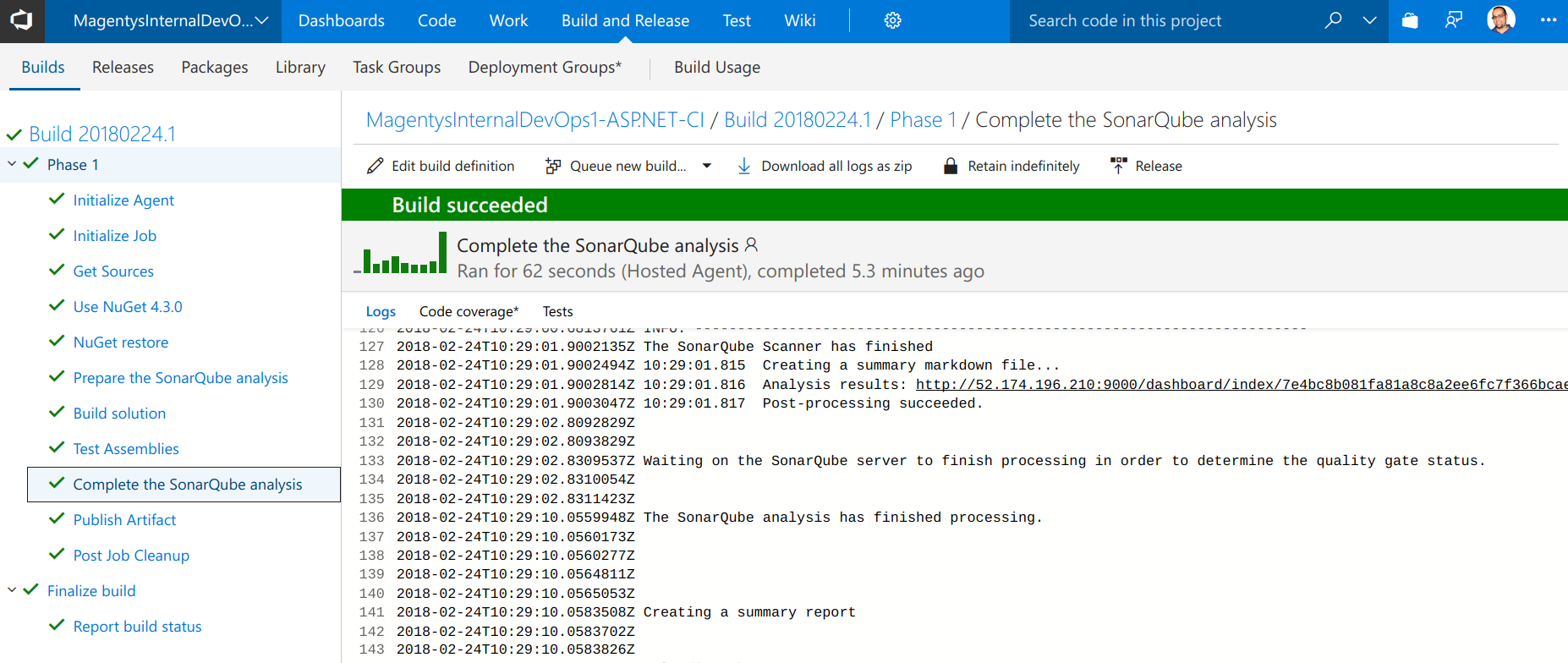Open the settings gear icon

click(x=892, y=21)
